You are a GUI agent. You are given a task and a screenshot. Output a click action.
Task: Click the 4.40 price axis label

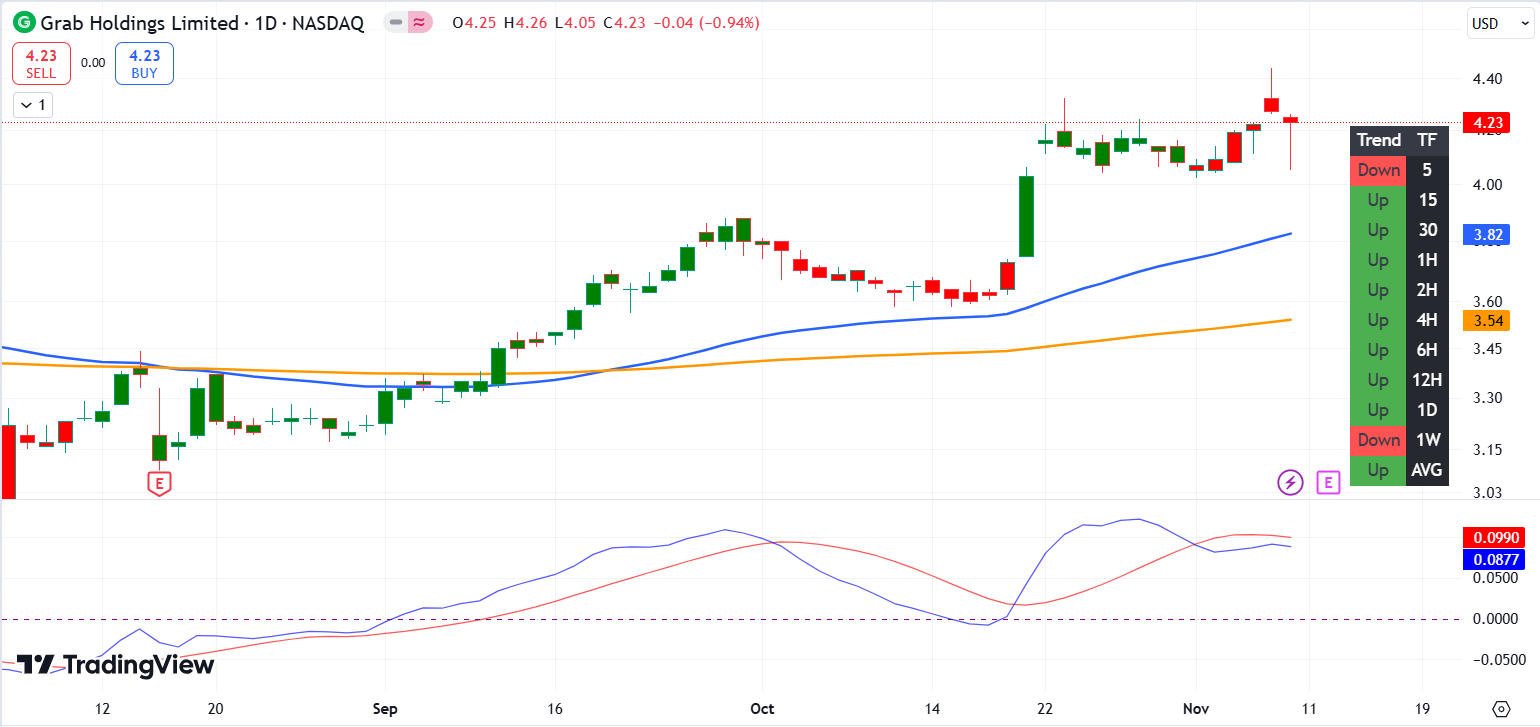coord(1488,79)
